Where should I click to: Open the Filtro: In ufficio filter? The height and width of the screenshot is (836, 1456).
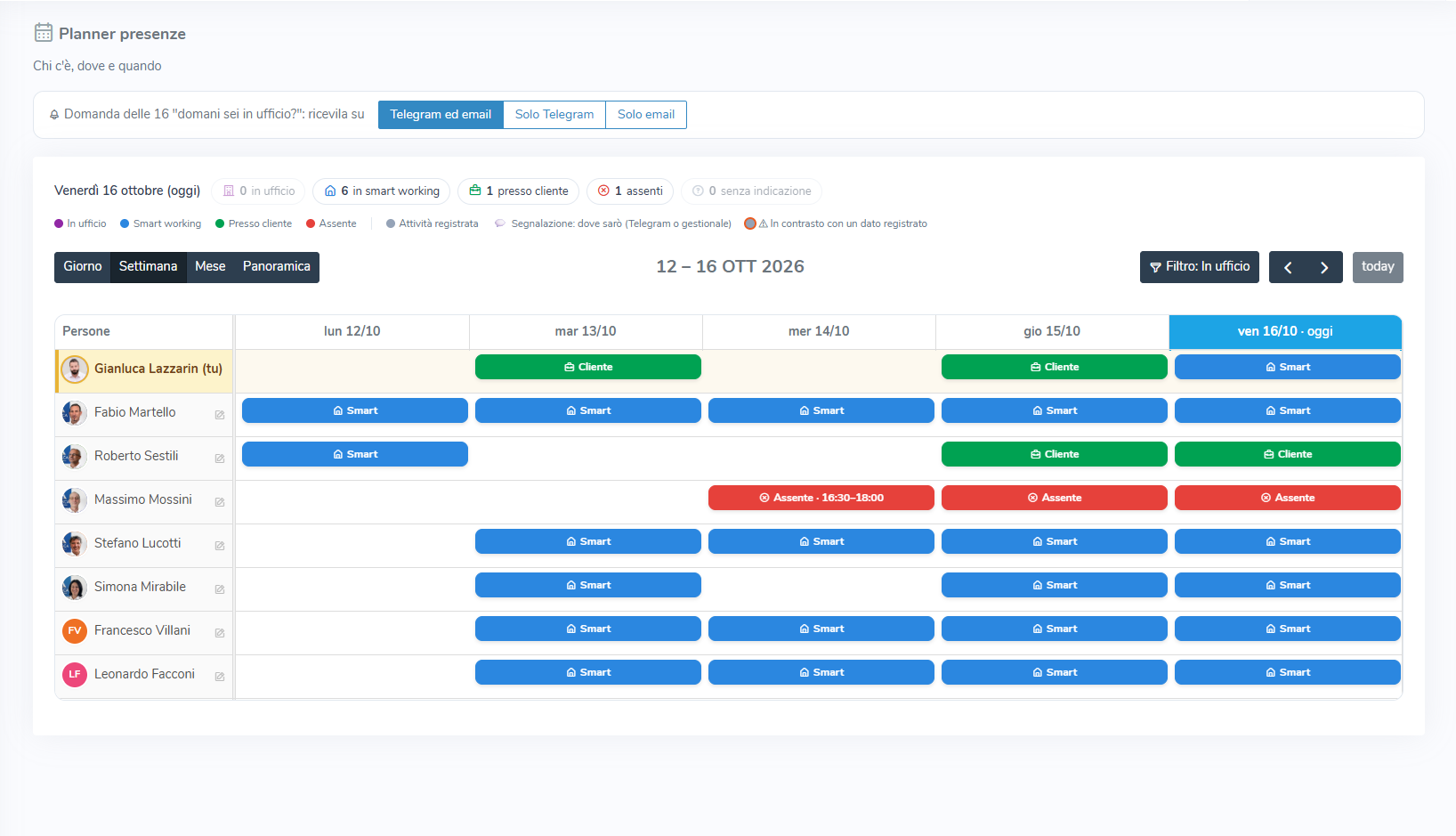pos(1199,267)
